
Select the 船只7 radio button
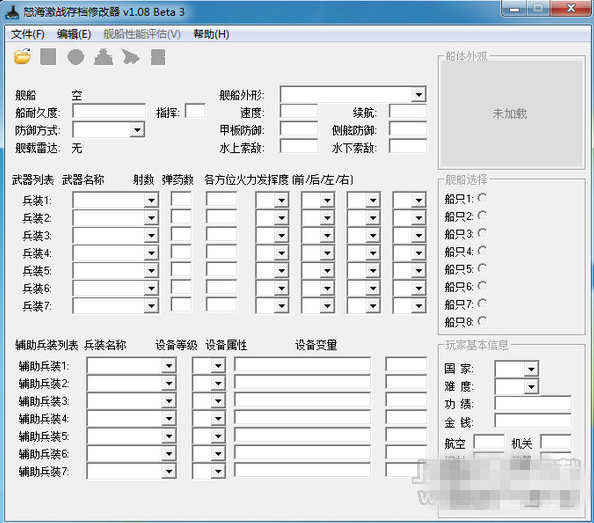click(x=482, y=303)
